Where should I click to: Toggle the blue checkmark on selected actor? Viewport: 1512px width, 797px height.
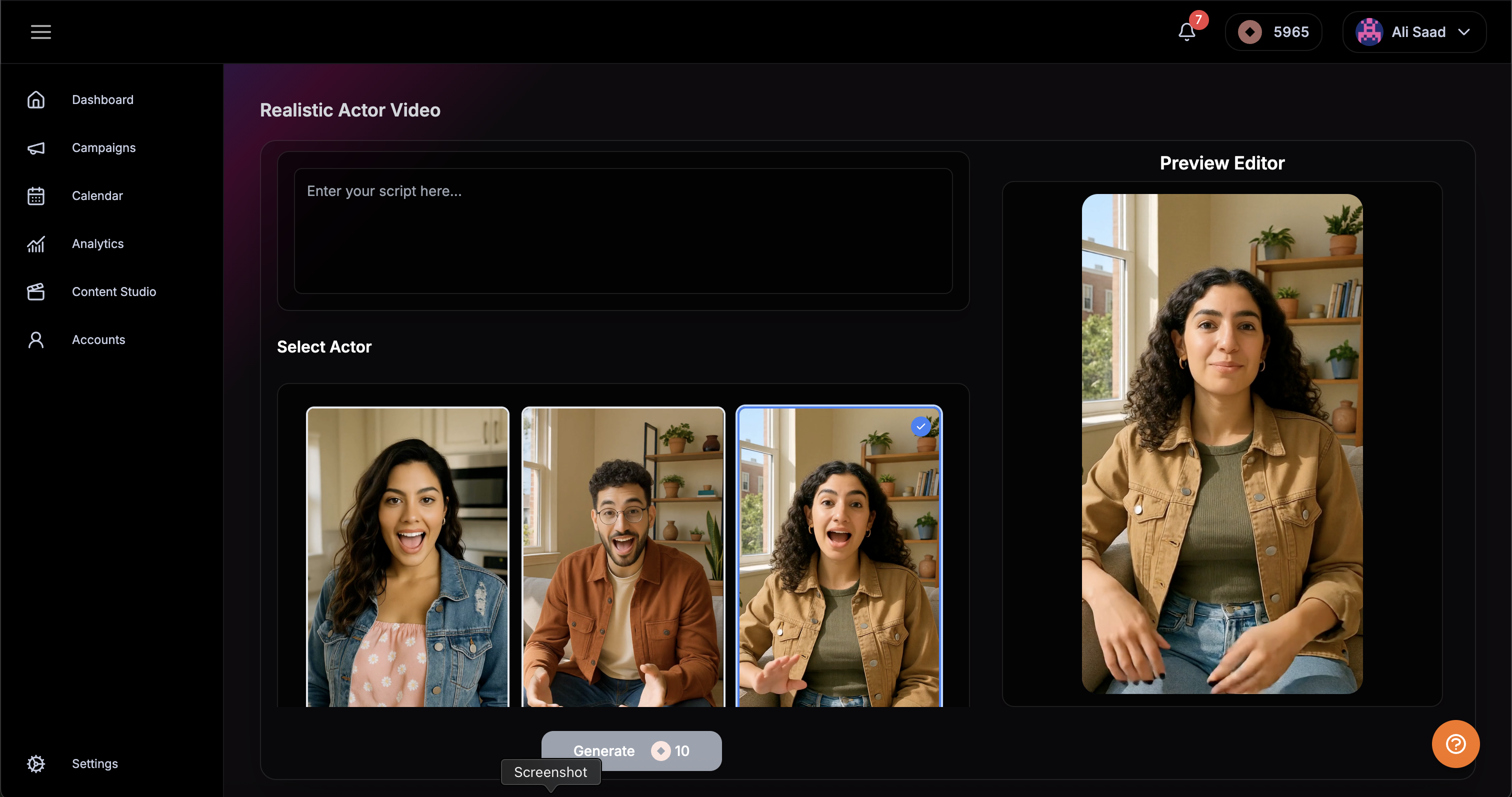(x=920, y=426)
